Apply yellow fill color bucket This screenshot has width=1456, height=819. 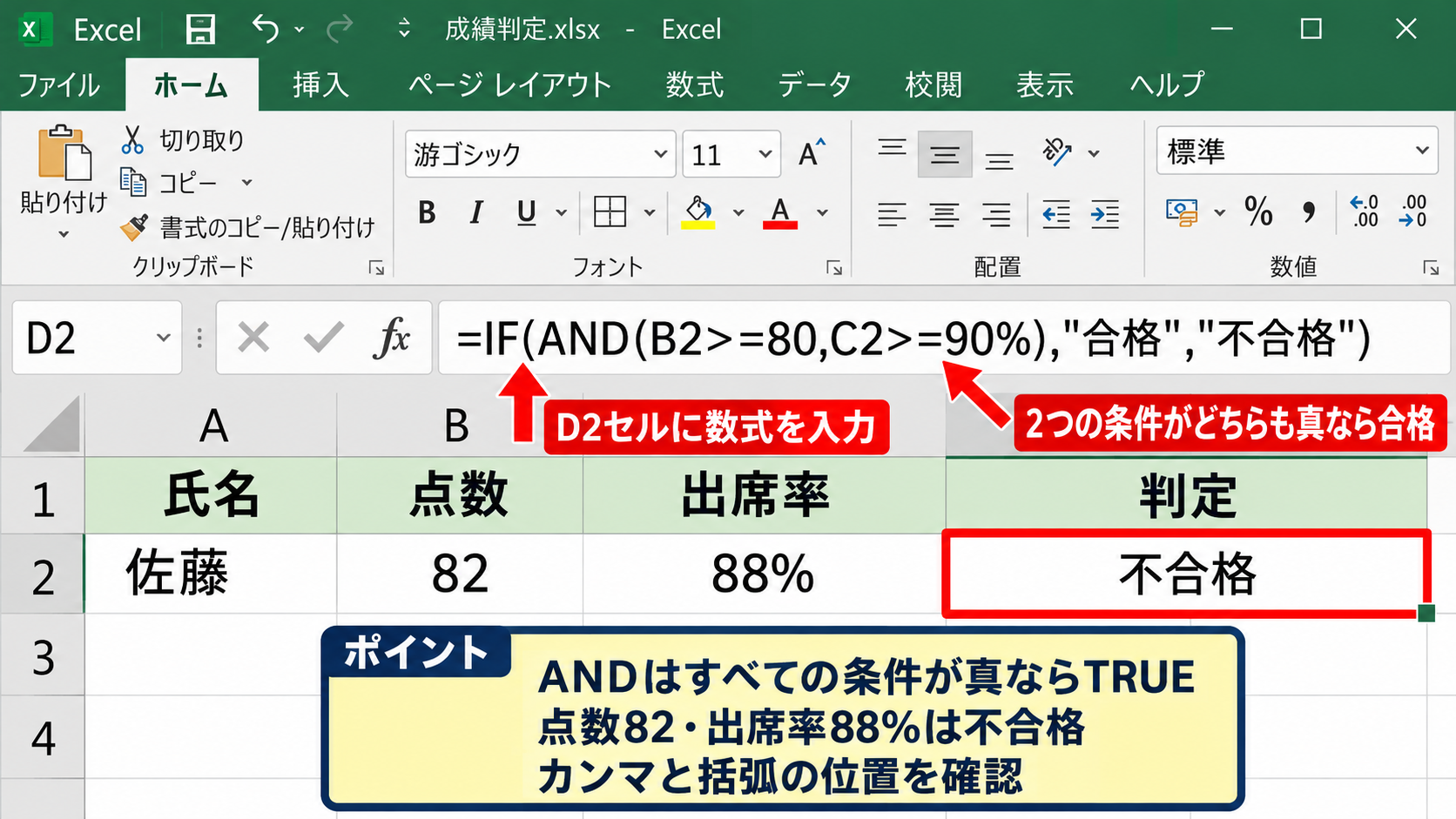click(x=698, y=212)
